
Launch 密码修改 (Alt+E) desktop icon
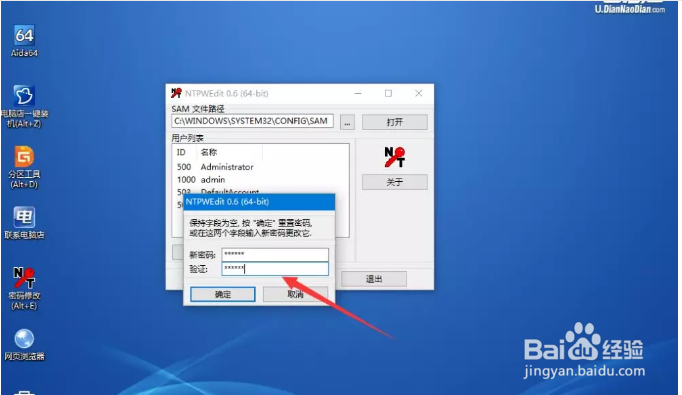coord(24,288)
